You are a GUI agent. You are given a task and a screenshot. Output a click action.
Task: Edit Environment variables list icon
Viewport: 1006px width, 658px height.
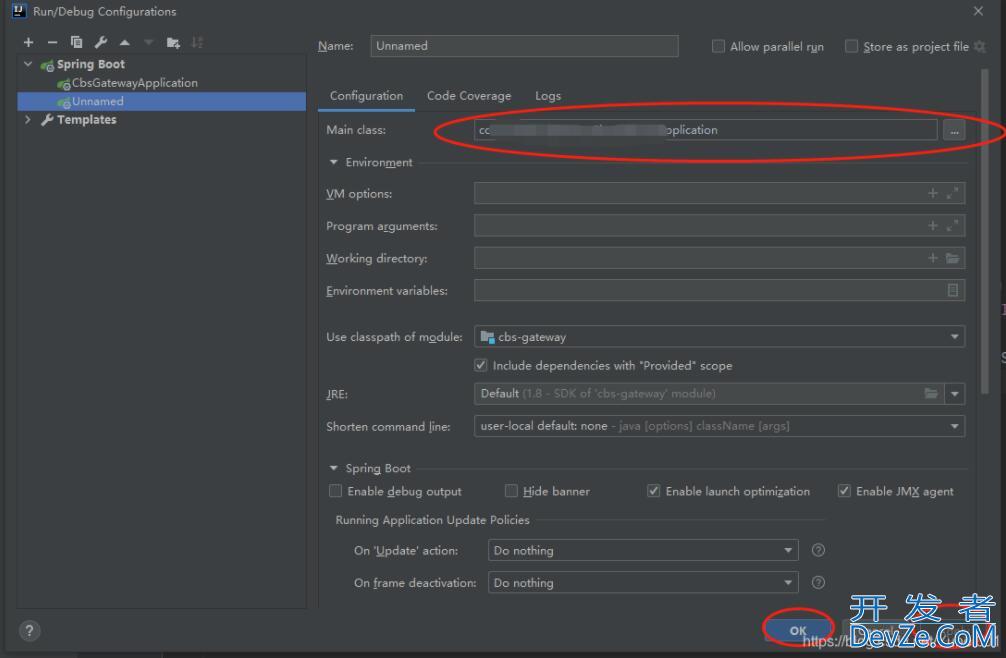tap(953, 291)
